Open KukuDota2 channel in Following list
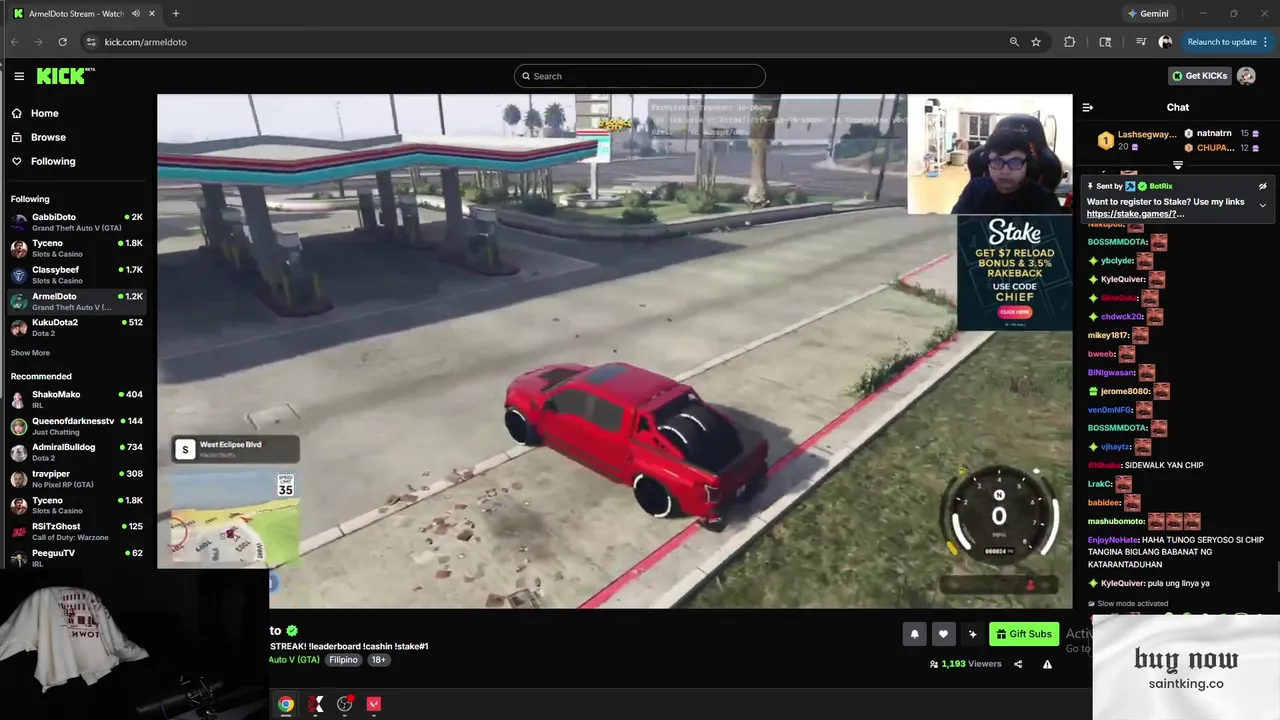The image size is (1280, 720). point(77,327)
